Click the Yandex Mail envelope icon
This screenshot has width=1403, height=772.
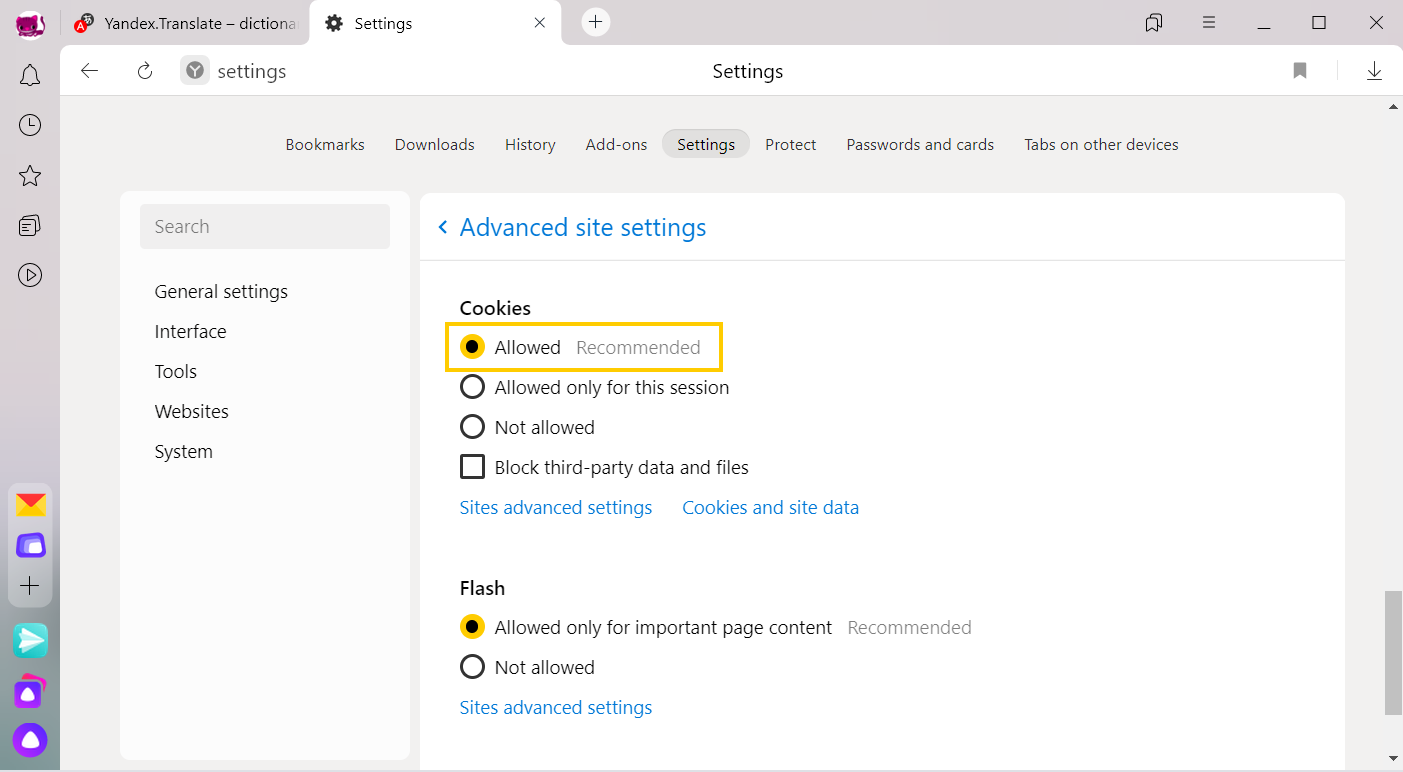30,505
